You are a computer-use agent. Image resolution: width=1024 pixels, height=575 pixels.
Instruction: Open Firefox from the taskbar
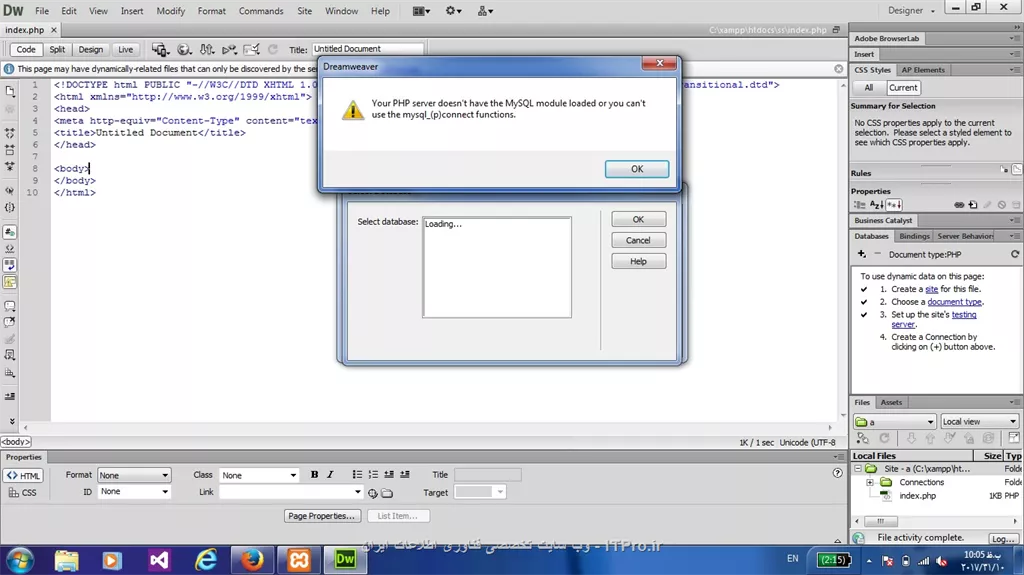(252, 560)
